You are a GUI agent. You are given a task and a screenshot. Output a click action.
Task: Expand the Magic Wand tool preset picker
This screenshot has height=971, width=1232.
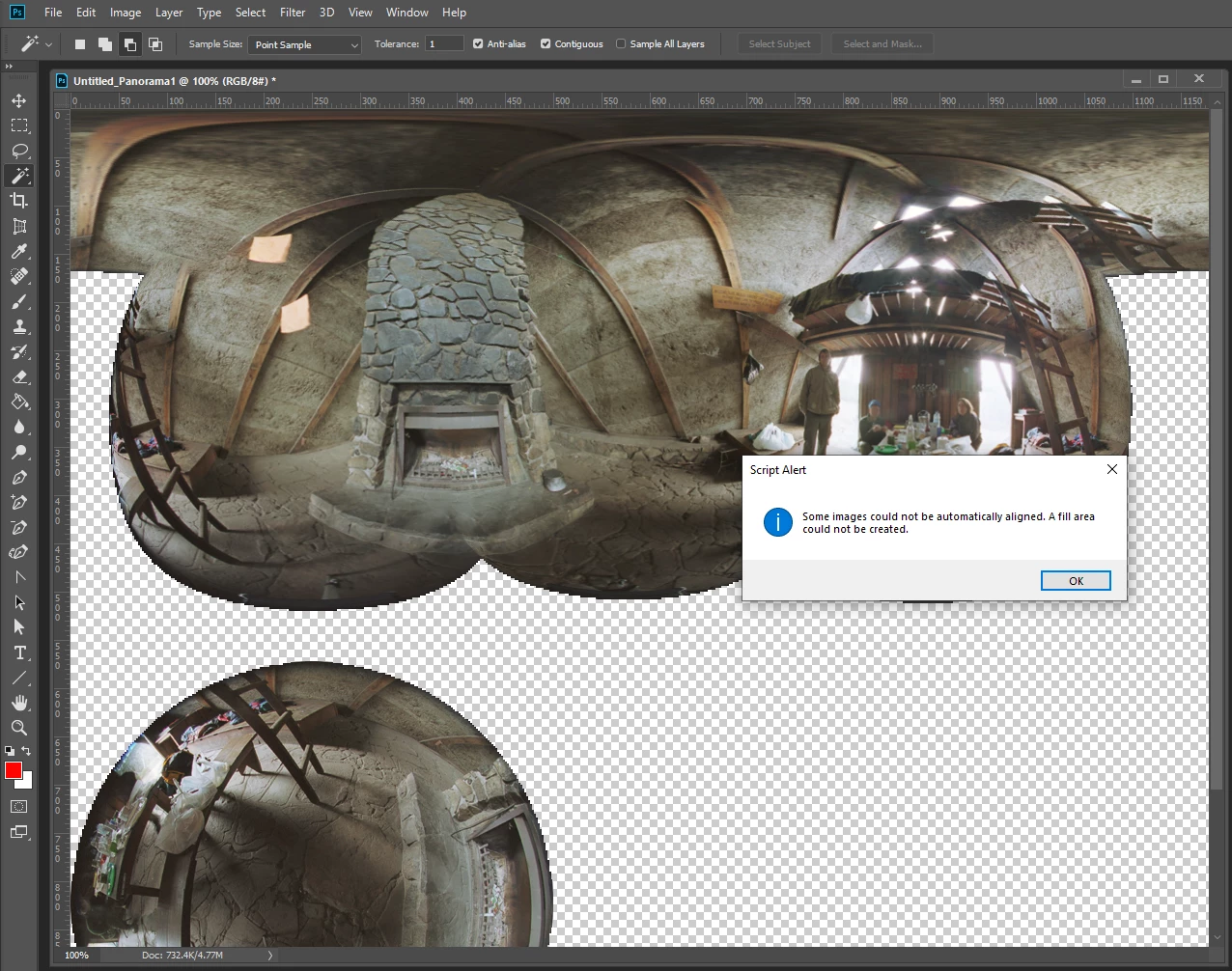click(x=48, y=44)
